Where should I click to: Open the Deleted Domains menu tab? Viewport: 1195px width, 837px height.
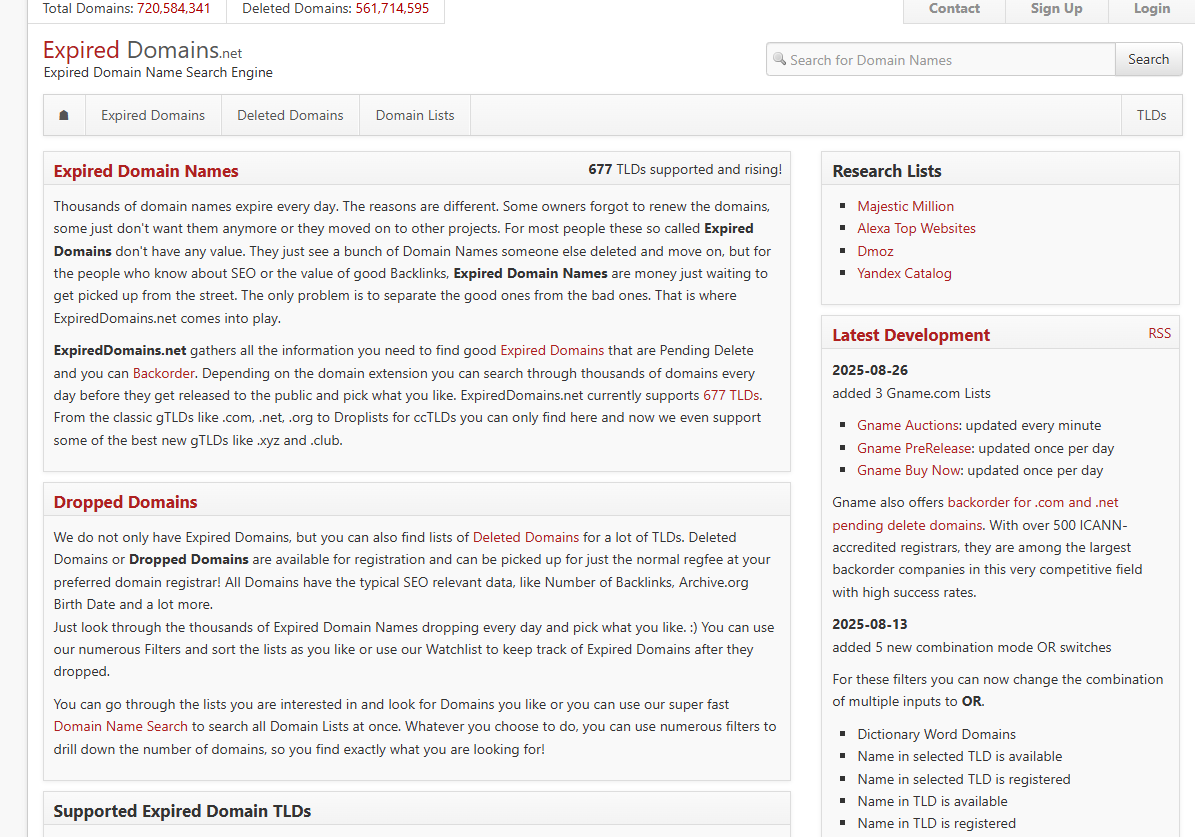tap(290, 115)
